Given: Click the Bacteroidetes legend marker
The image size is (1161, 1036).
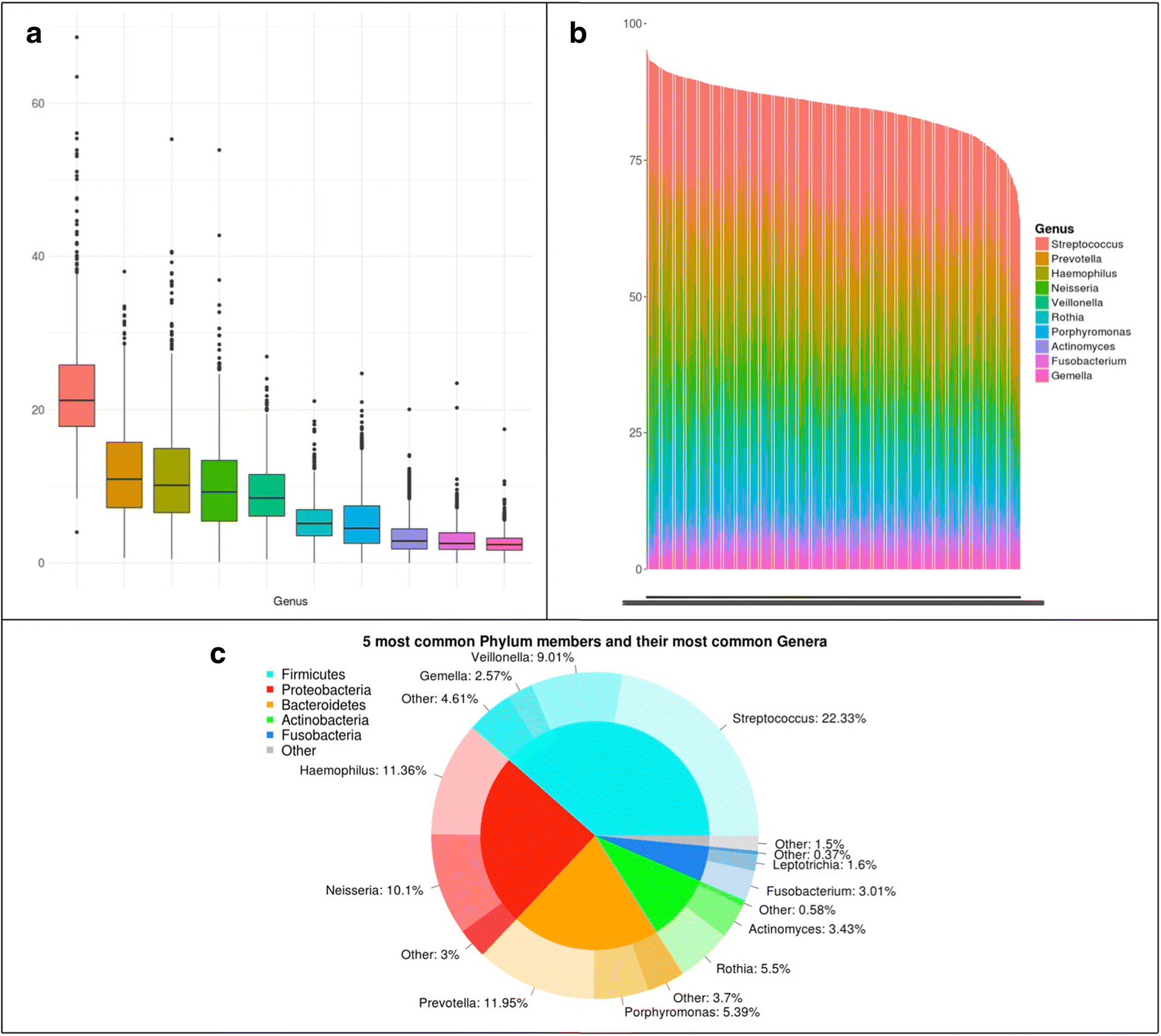Looking at the screenshot, I should 270,705.
